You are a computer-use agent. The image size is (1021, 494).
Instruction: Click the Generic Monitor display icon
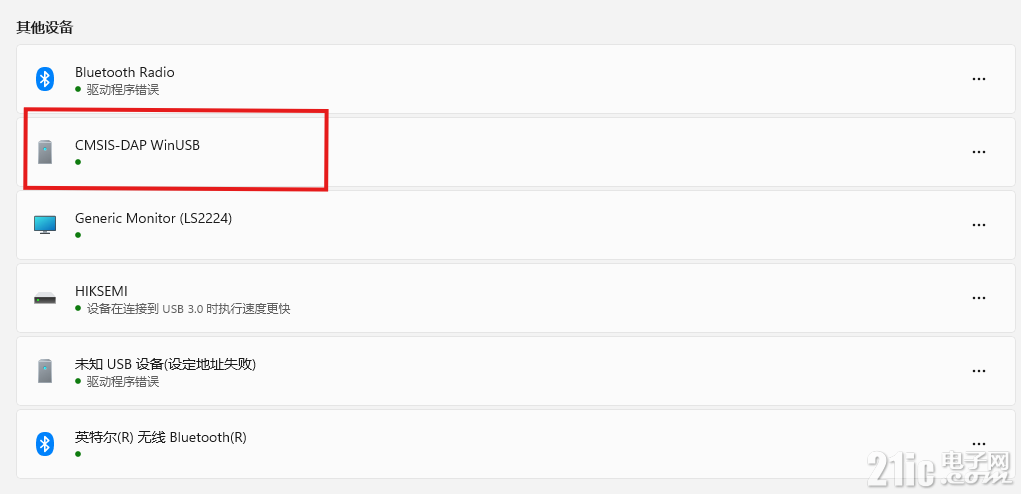tap(45, 225)
